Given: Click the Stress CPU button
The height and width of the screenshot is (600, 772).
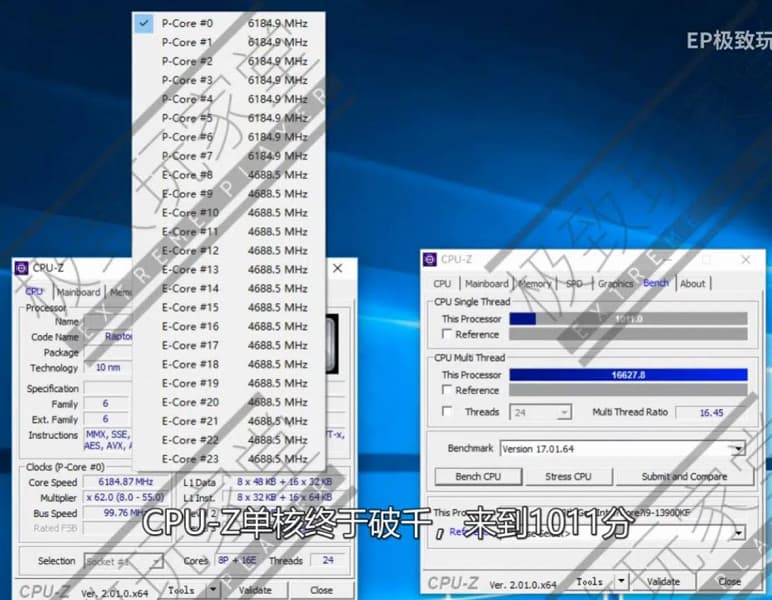Looking at the screenshot, I should 568,476.
